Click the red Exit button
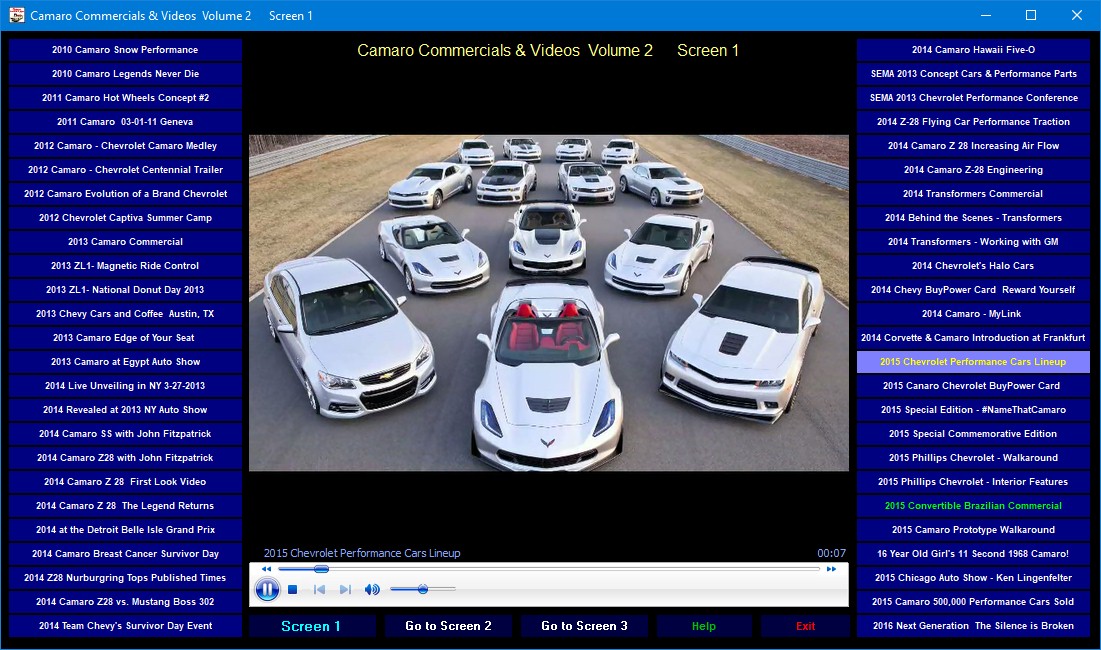 (805, 626)
